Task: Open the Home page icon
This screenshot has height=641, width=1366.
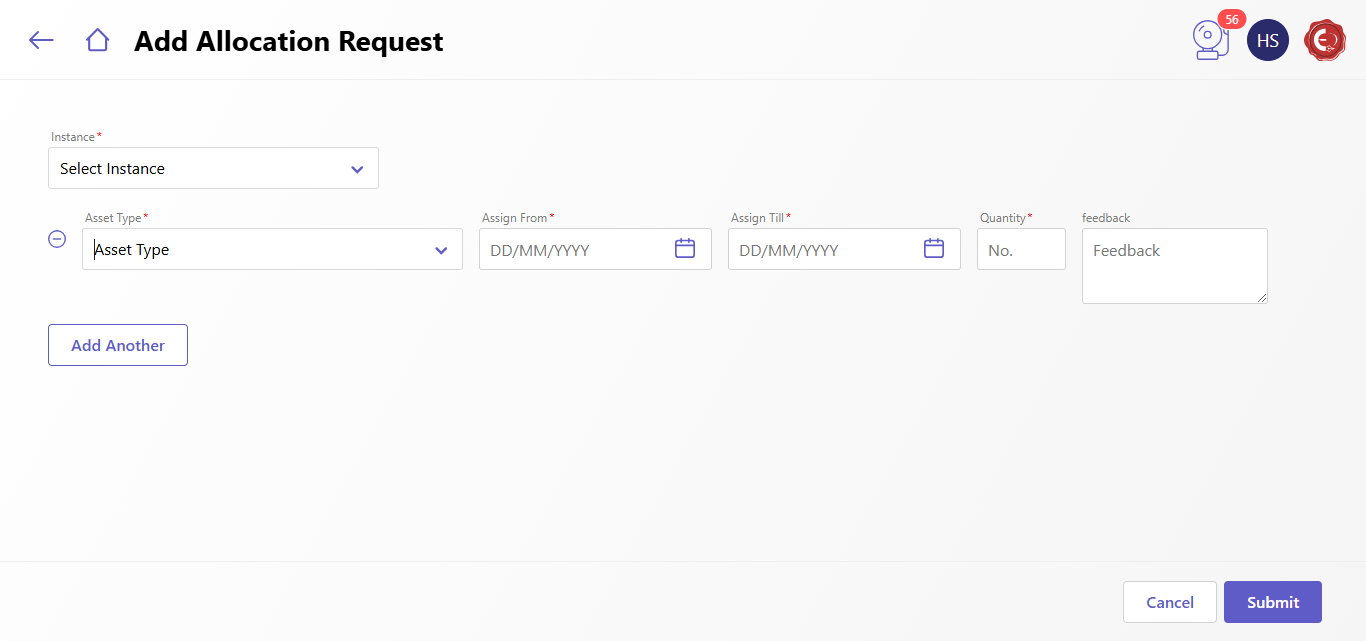Action: click(97, 40)
